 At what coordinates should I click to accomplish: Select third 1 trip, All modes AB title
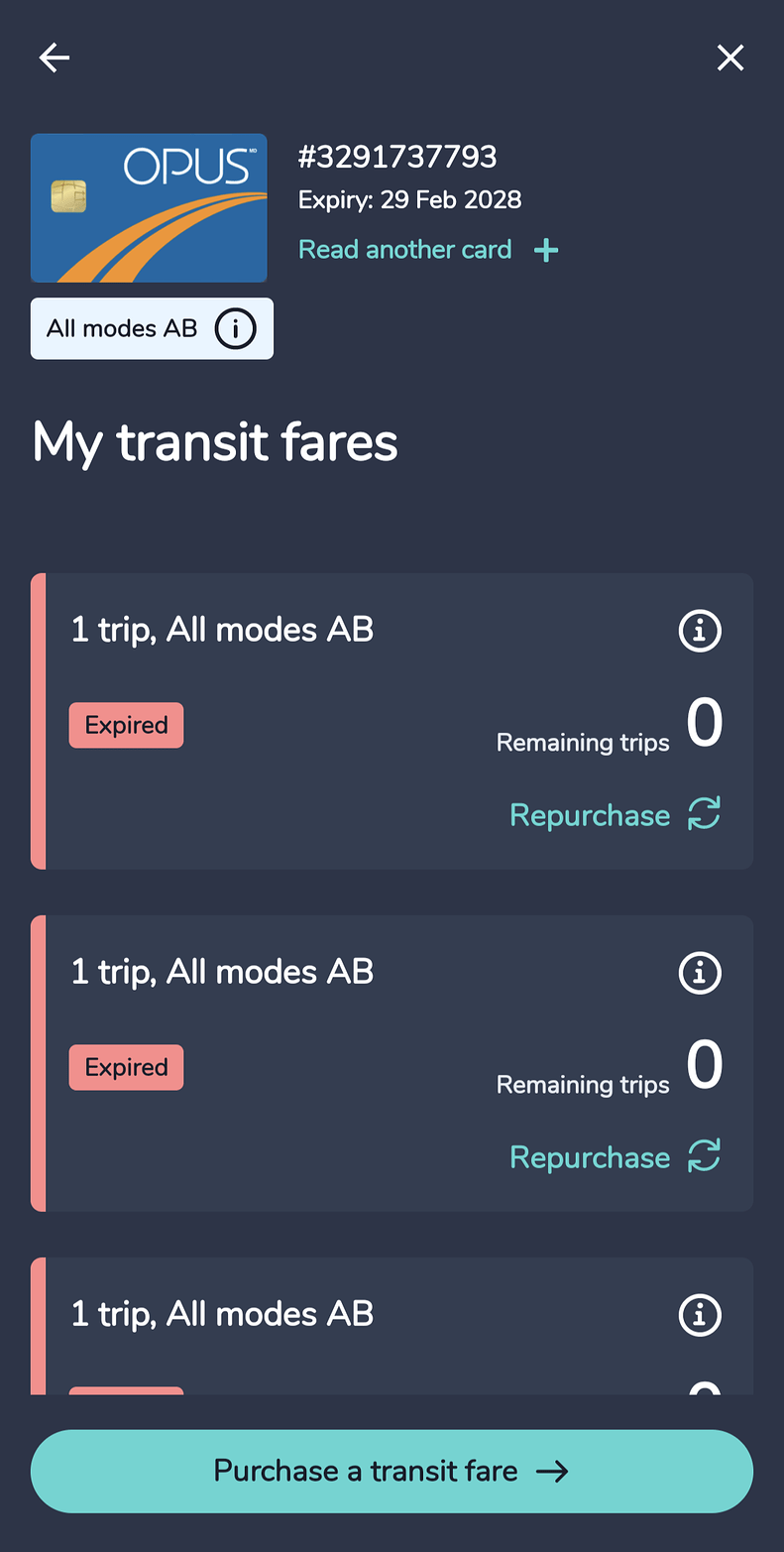(x=222, y=1314)
